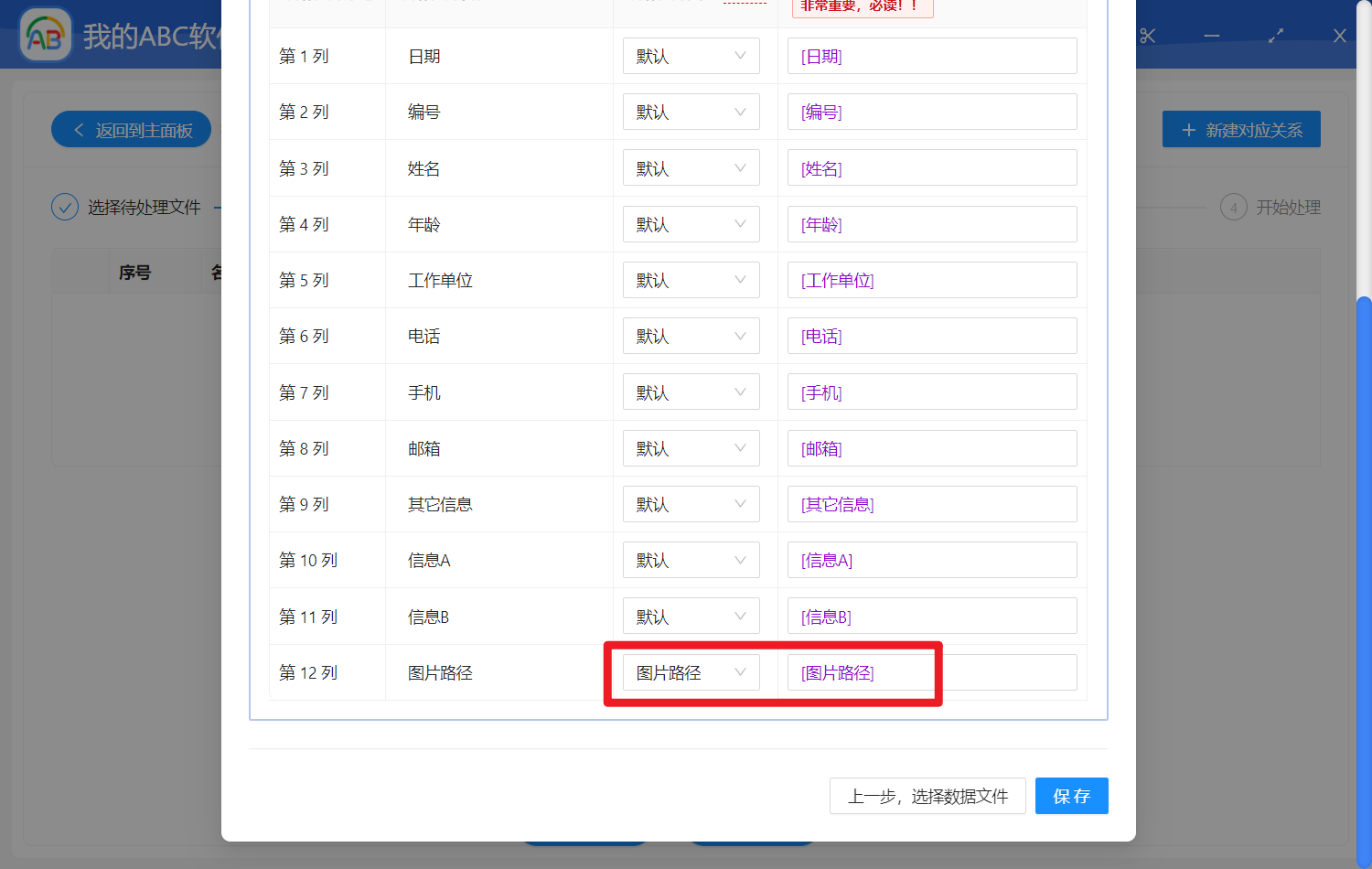This screenshot has height=869, width=1372.
Task: Click the scissors cut icon in the title bar
Action: (1148, 35)
